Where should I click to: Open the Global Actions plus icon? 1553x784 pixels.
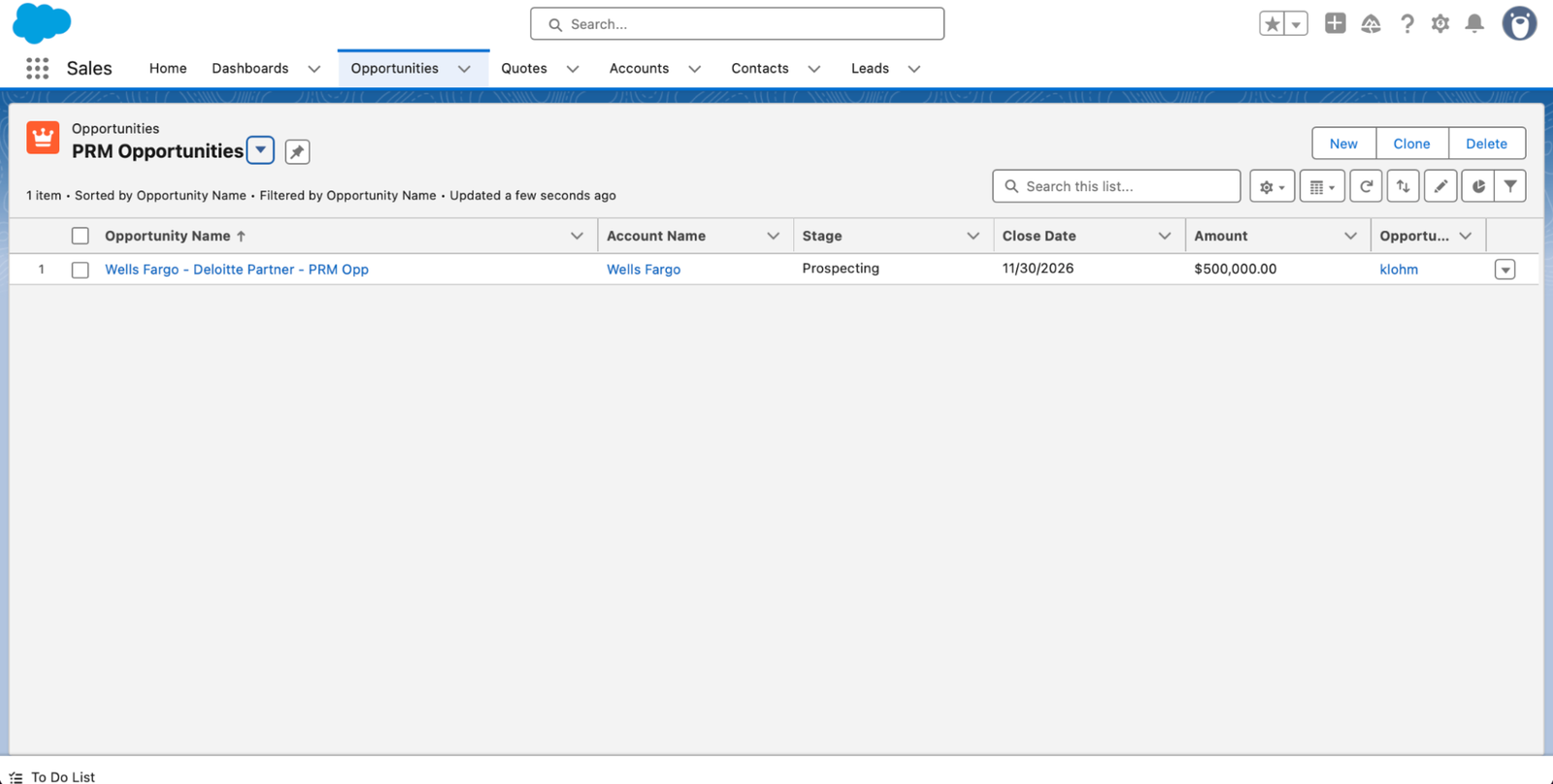pyautogui.click(x=1336, y=23)
